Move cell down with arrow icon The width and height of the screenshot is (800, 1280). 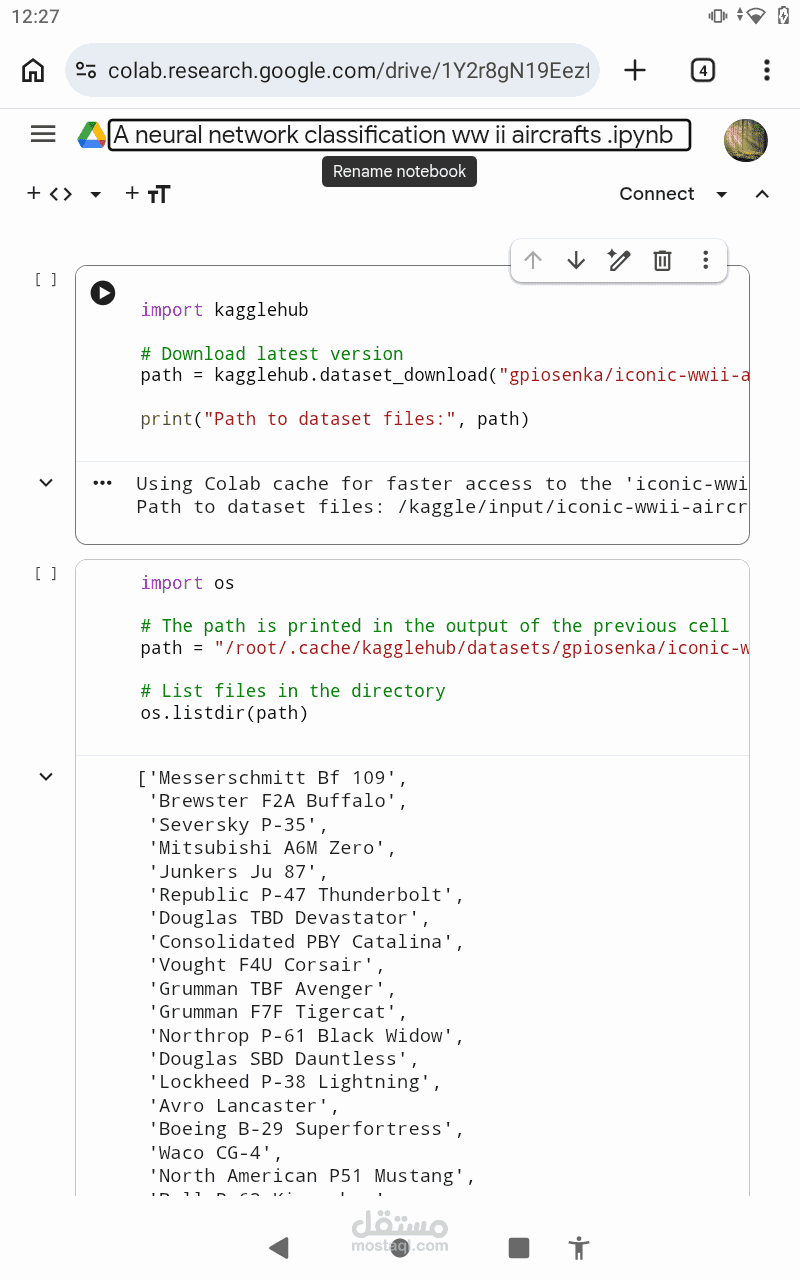576,261
